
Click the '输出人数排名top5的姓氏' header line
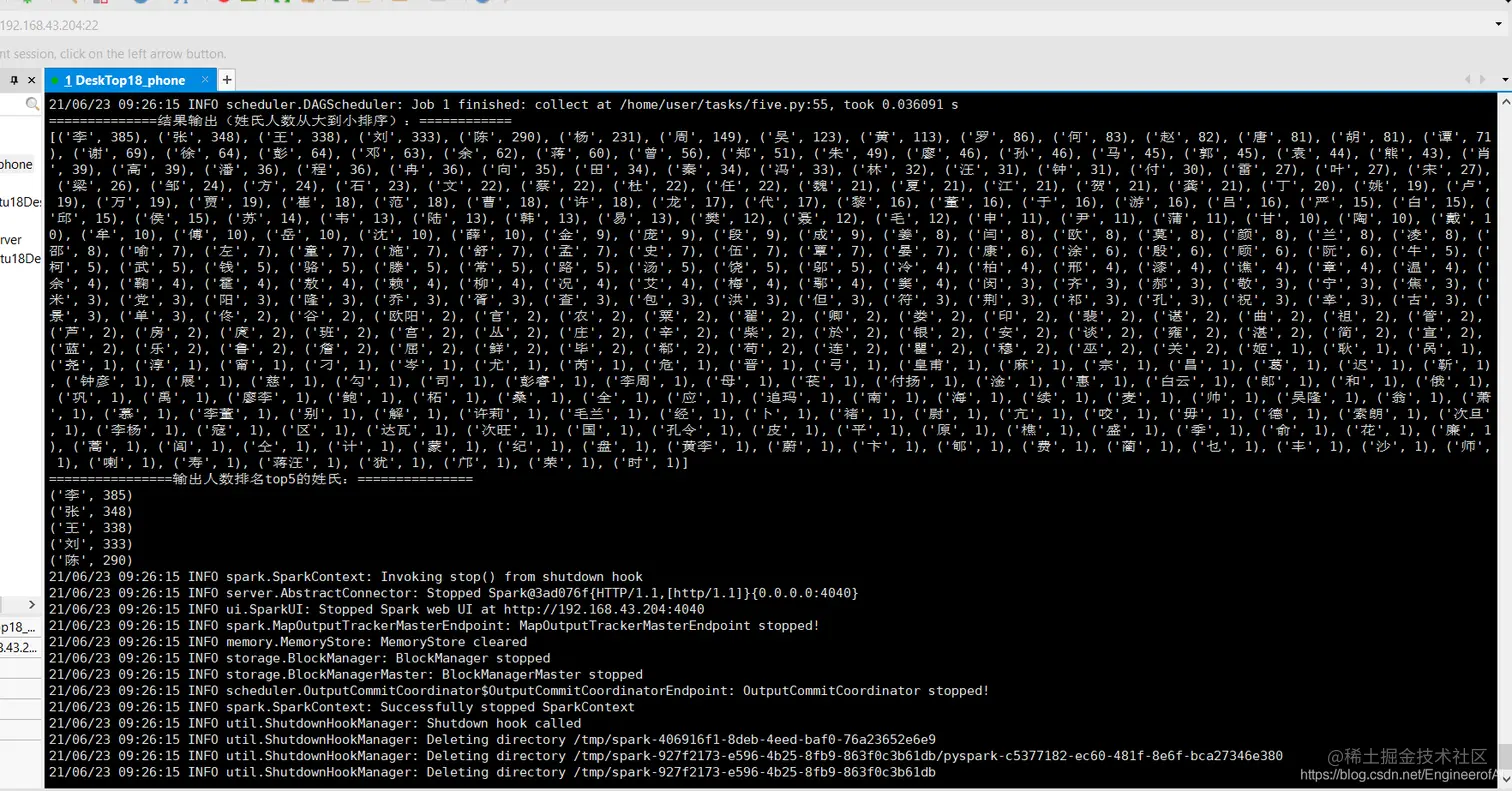(260, 480)
